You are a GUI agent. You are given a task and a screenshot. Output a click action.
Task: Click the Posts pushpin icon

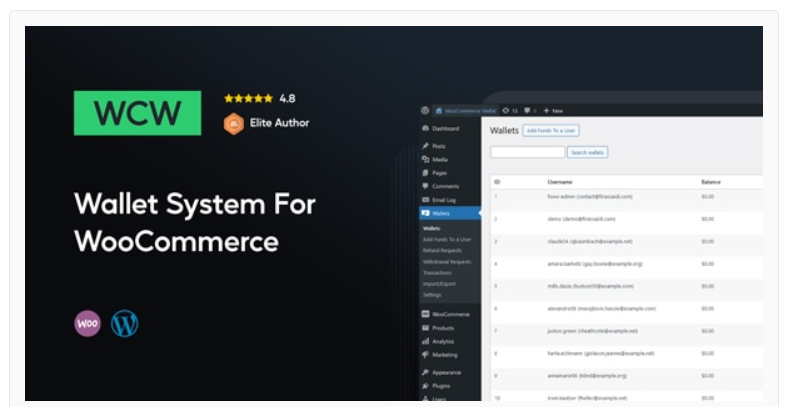[425, 146]
